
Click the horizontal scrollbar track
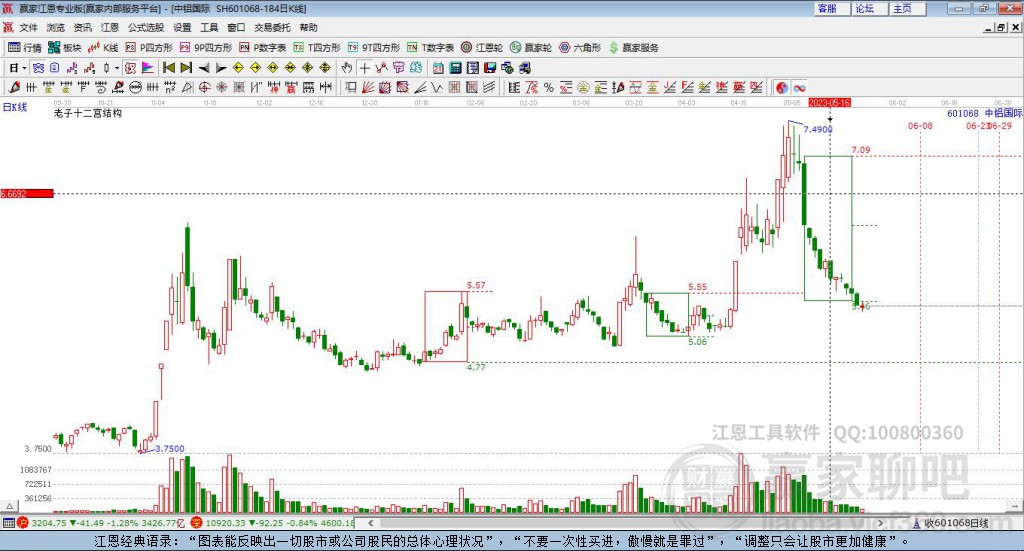click(626, 523)
